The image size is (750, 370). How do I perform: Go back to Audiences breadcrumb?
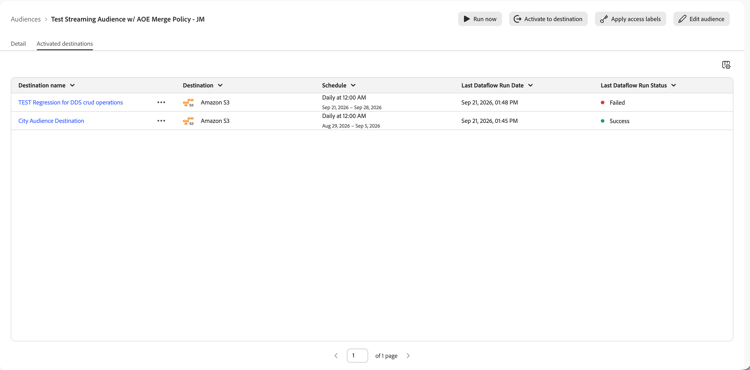click(x=26, y=19)
